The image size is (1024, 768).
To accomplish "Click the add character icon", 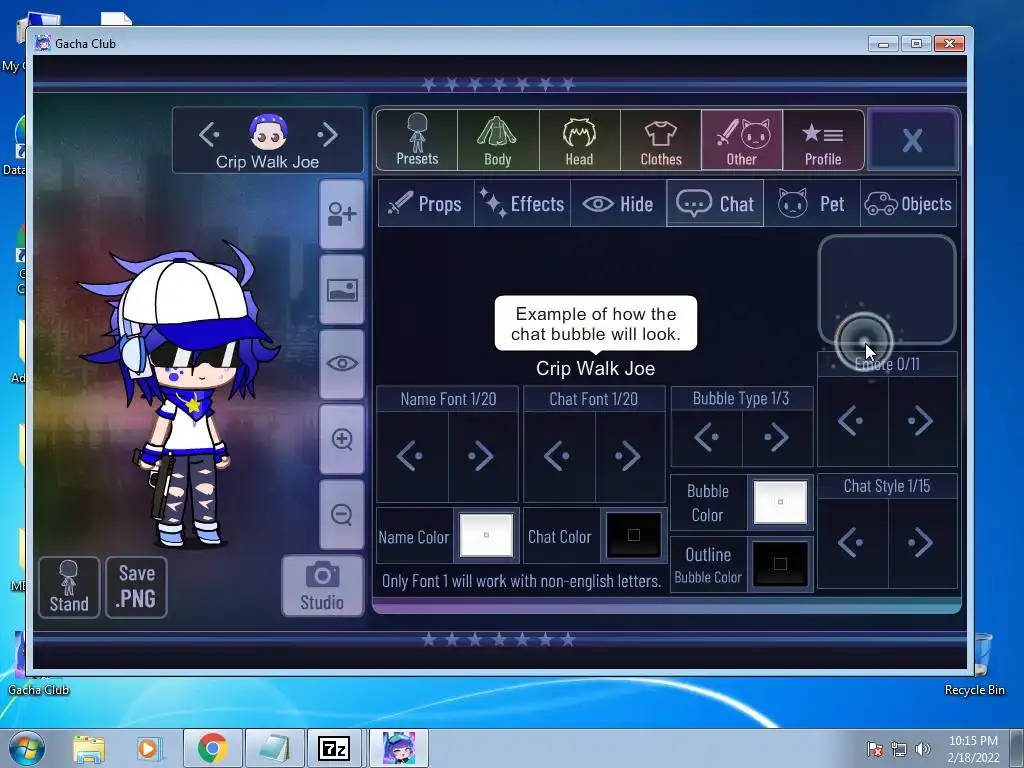I will click(342, 214).
